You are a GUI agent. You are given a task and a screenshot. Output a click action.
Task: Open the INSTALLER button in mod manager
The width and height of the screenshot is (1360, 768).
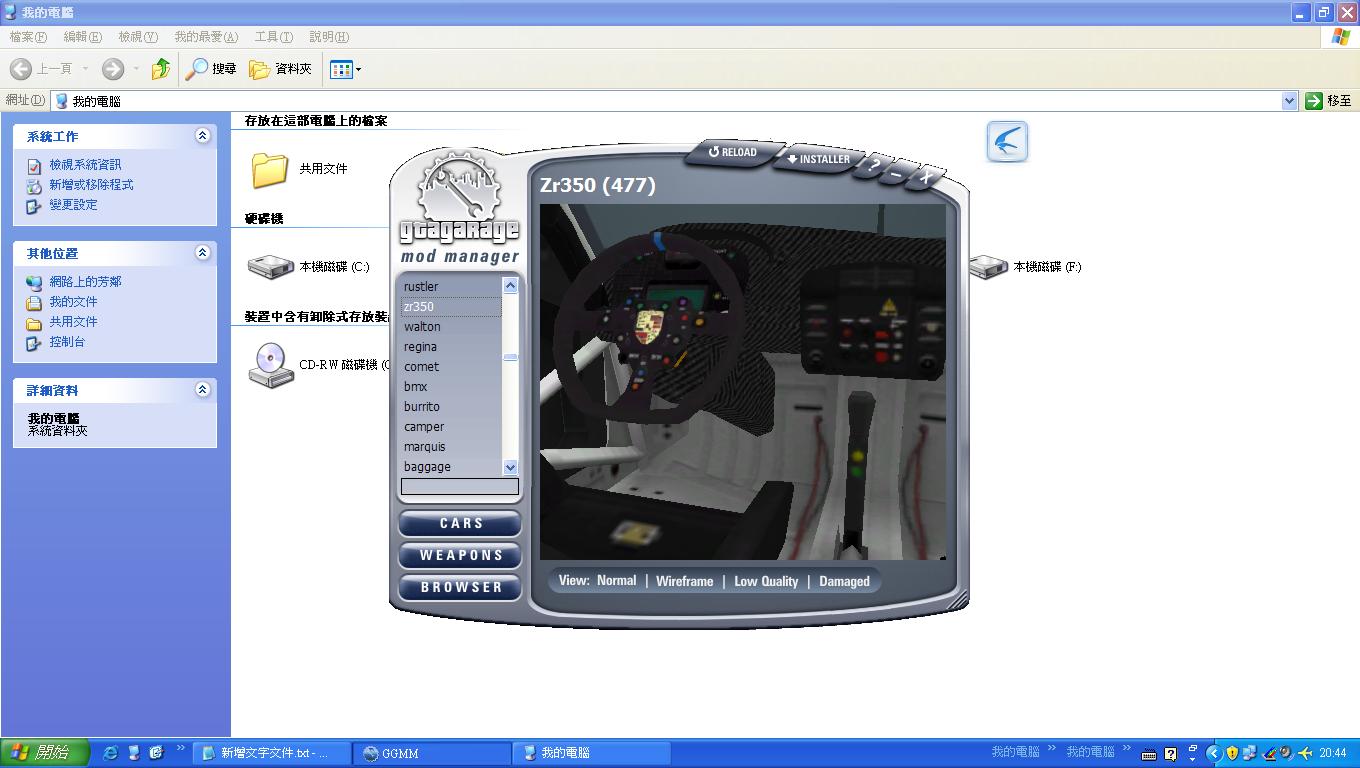(819, 159)
